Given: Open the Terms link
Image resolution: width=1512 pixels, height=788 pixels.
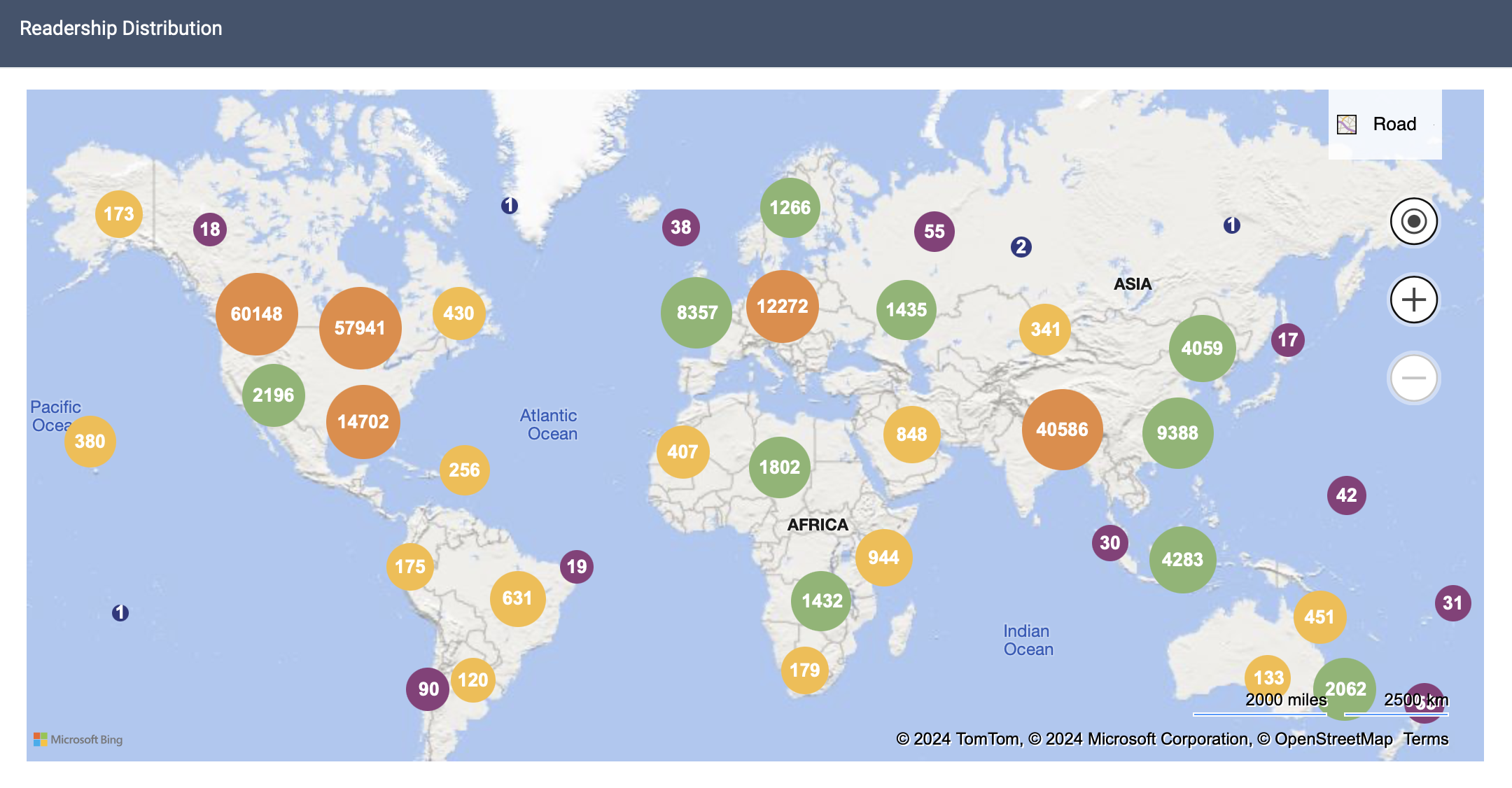Looking at the screenshot, I should coord(1425,739).
